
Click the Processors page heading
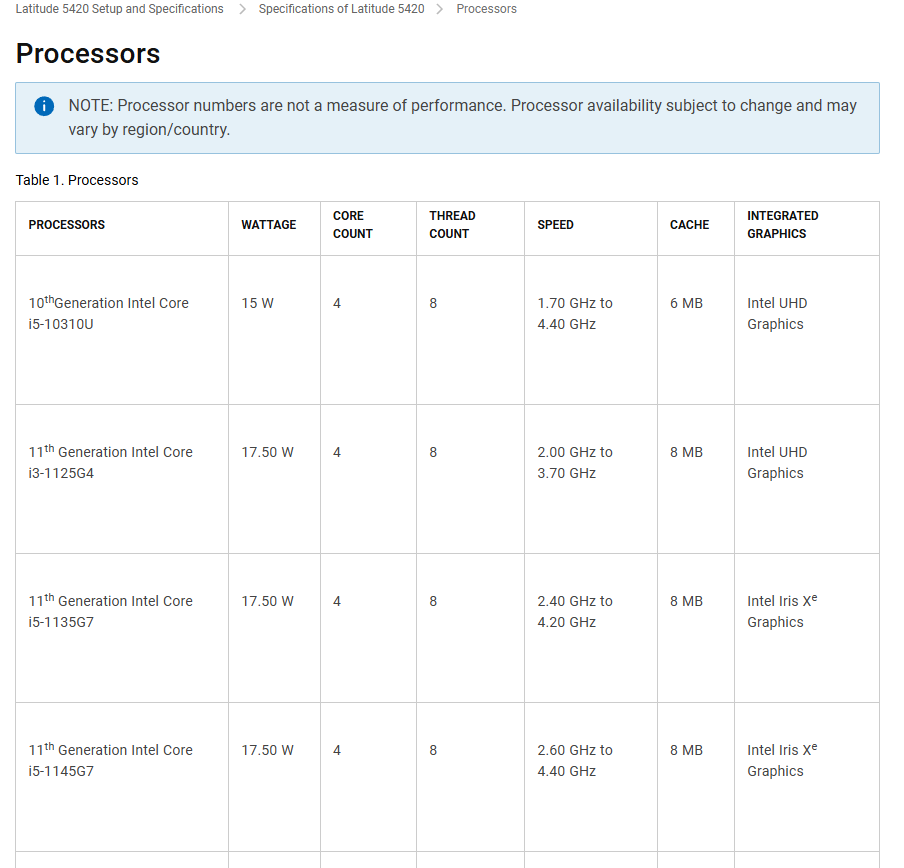click(88, 54)
